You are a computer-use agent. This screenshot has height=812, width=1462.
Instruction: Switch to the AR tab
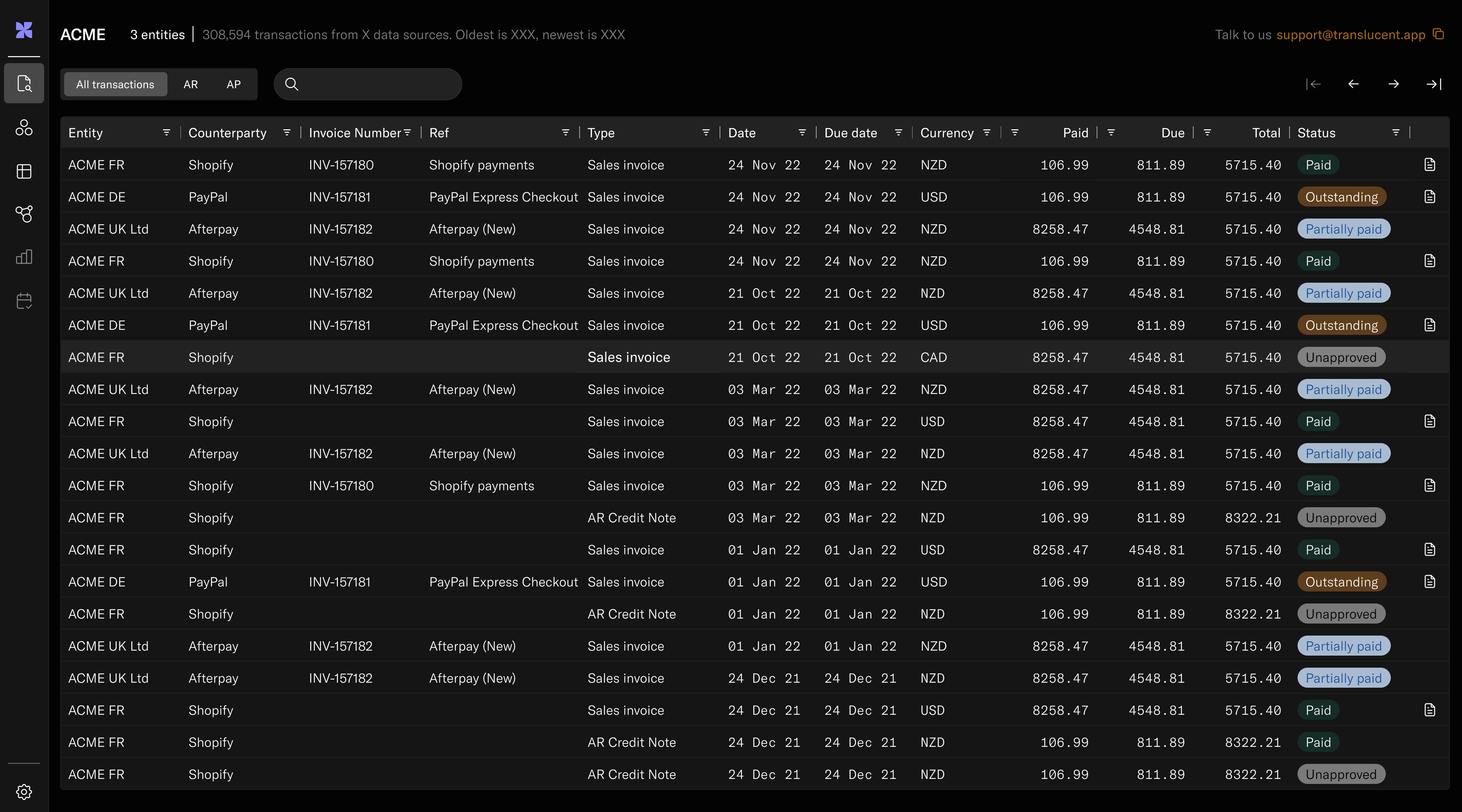(x=191, y=84)
